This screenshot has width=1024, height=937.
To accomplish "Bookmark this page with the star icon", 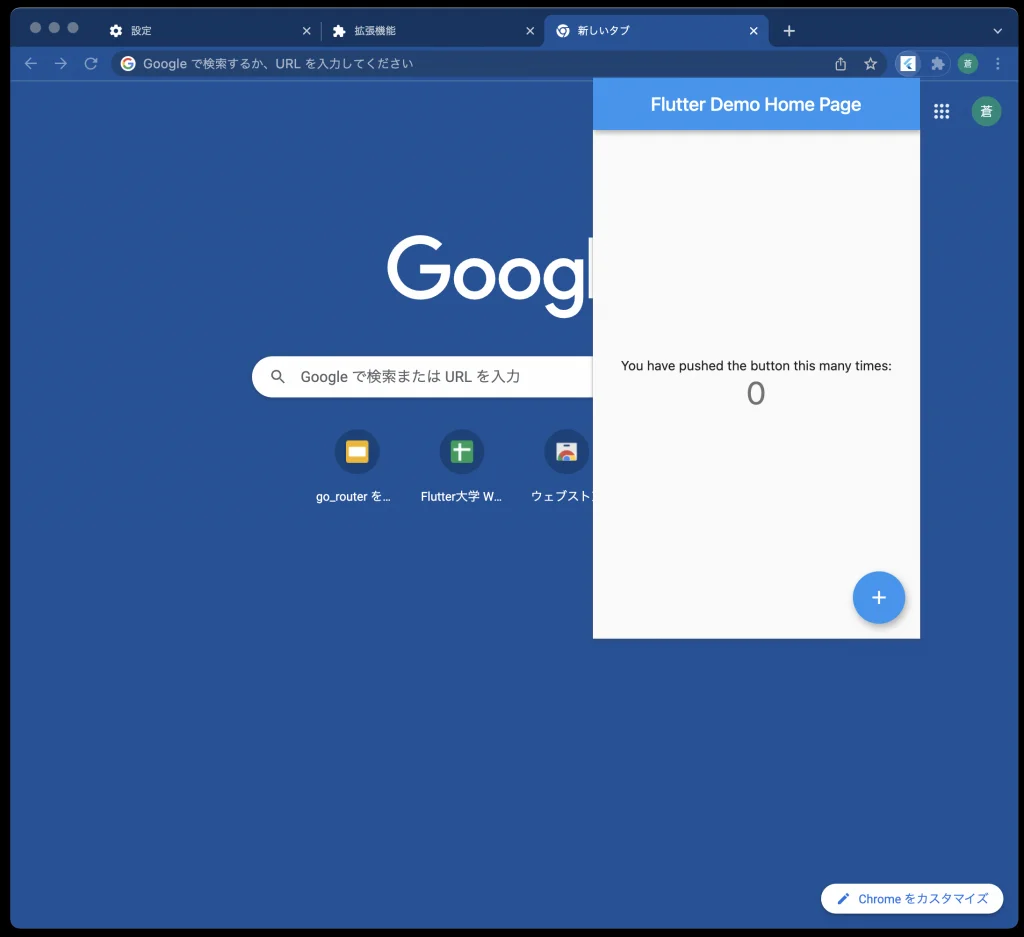I will click(x=870, y=64).
